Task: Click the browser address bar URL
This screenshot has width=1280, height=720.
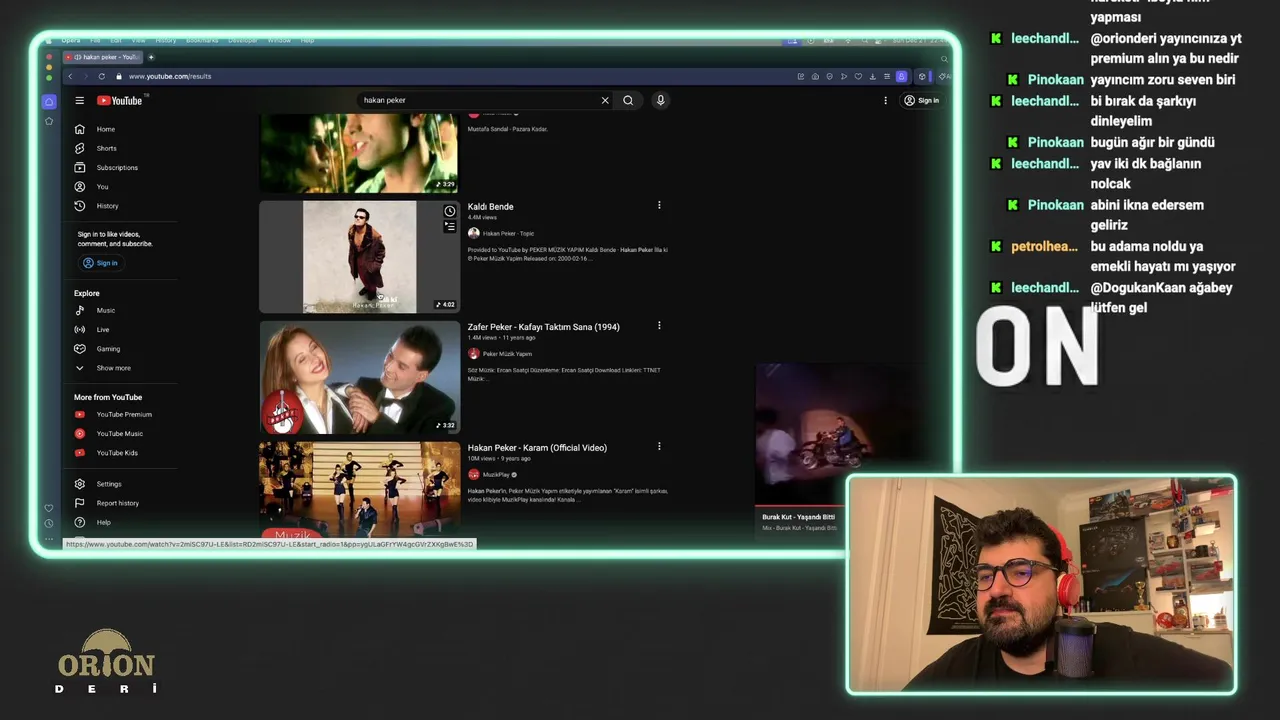Action: tap(170, 76)
